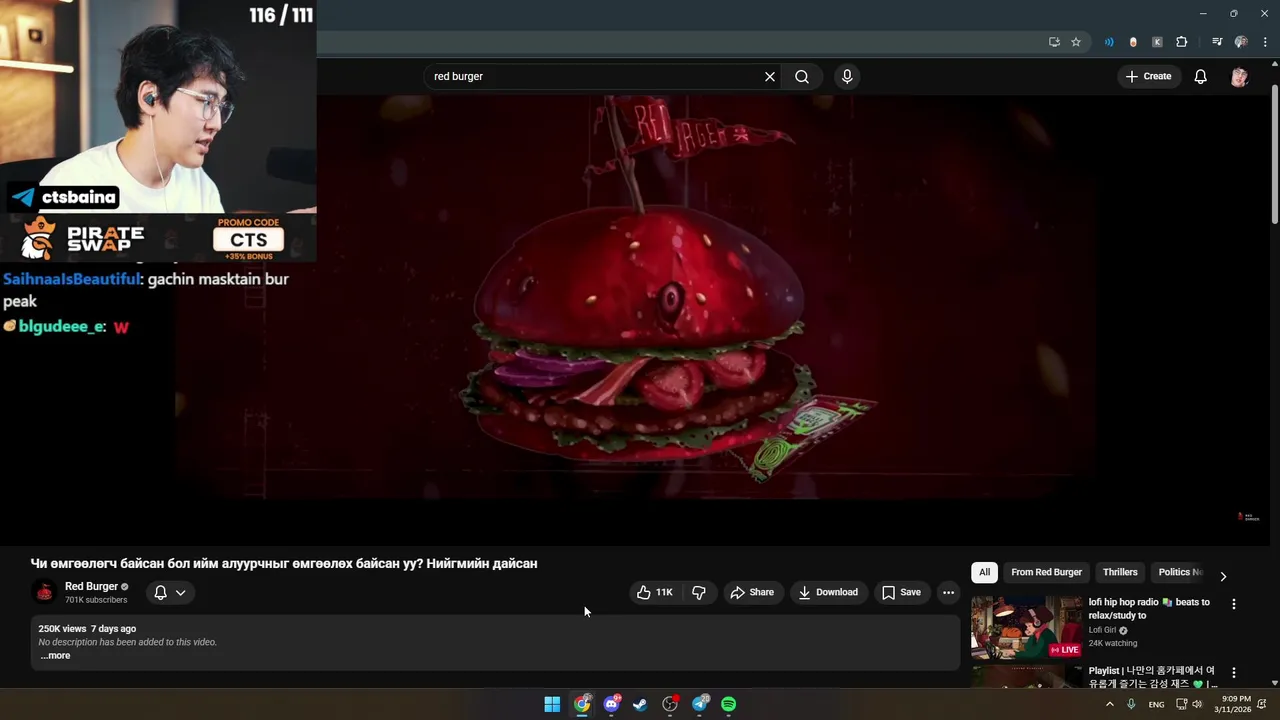This screenshot has width=1280, height=720.
Task: Select From Red Burger filter chip
Action: coord(1046,572)
